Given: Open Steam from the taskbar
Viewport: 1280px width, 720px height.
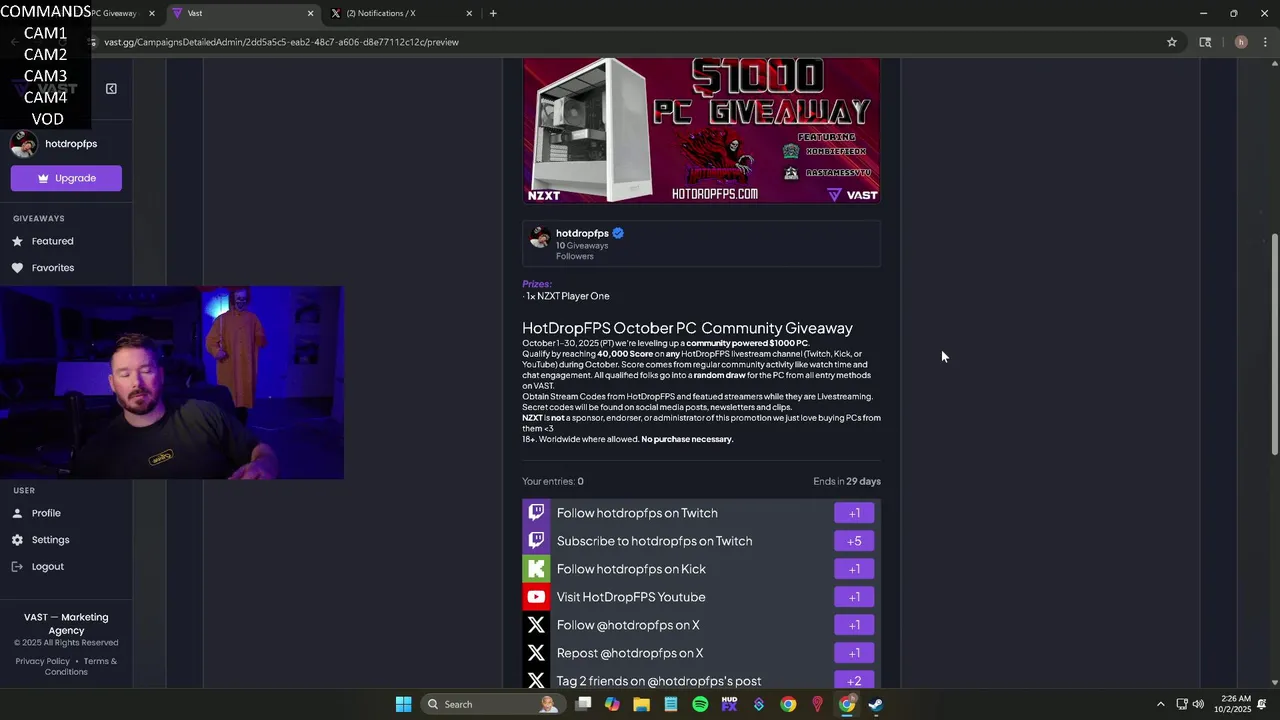Looking at the screenshot, I should tap(875, 704).
